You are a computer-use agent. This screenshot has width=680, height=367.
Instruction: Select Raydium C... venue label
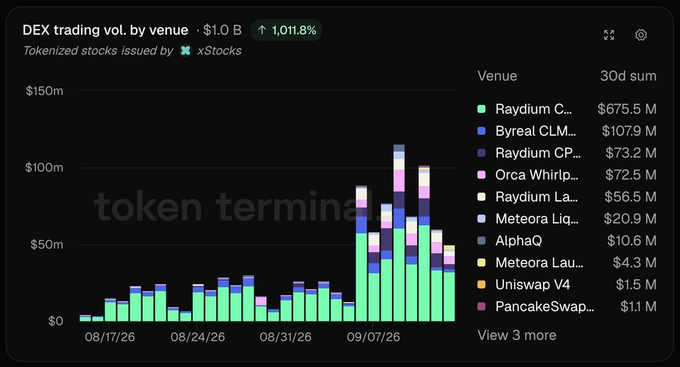[533, 109]
